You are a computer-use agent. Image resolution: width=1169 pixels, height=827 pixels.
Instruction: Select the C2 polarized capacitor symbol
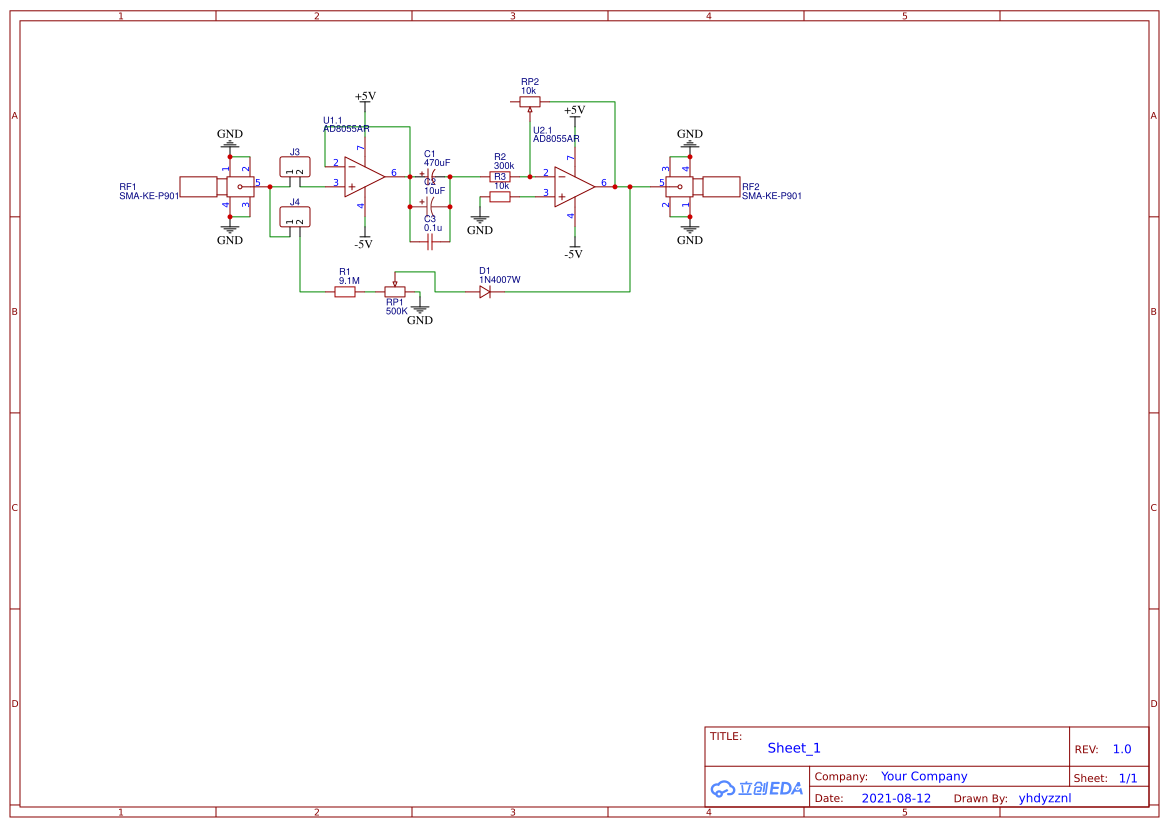(429, 207)
